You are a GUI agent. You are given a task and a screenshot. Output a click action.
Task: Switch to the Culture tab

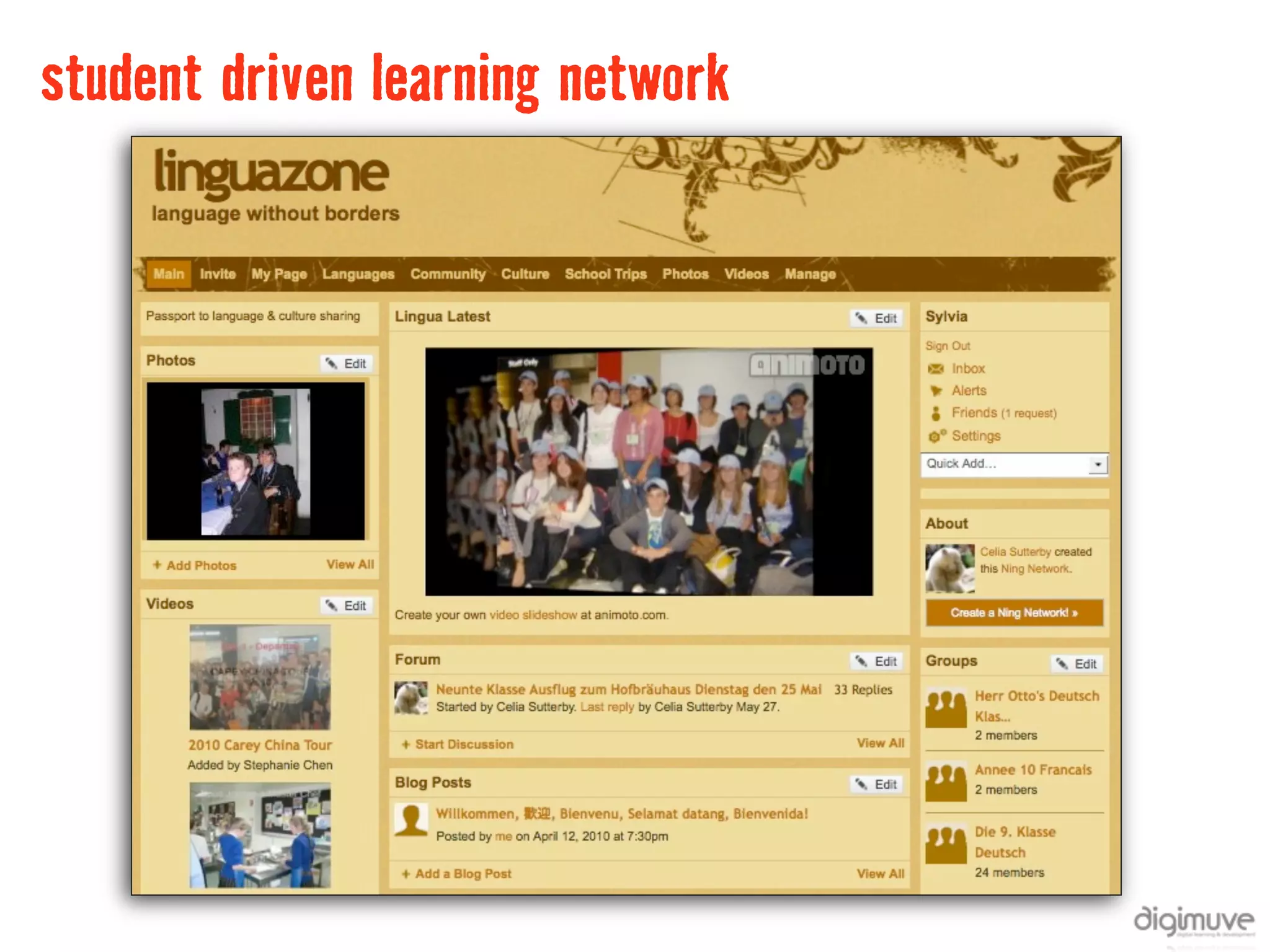click(x=525, y=274)
